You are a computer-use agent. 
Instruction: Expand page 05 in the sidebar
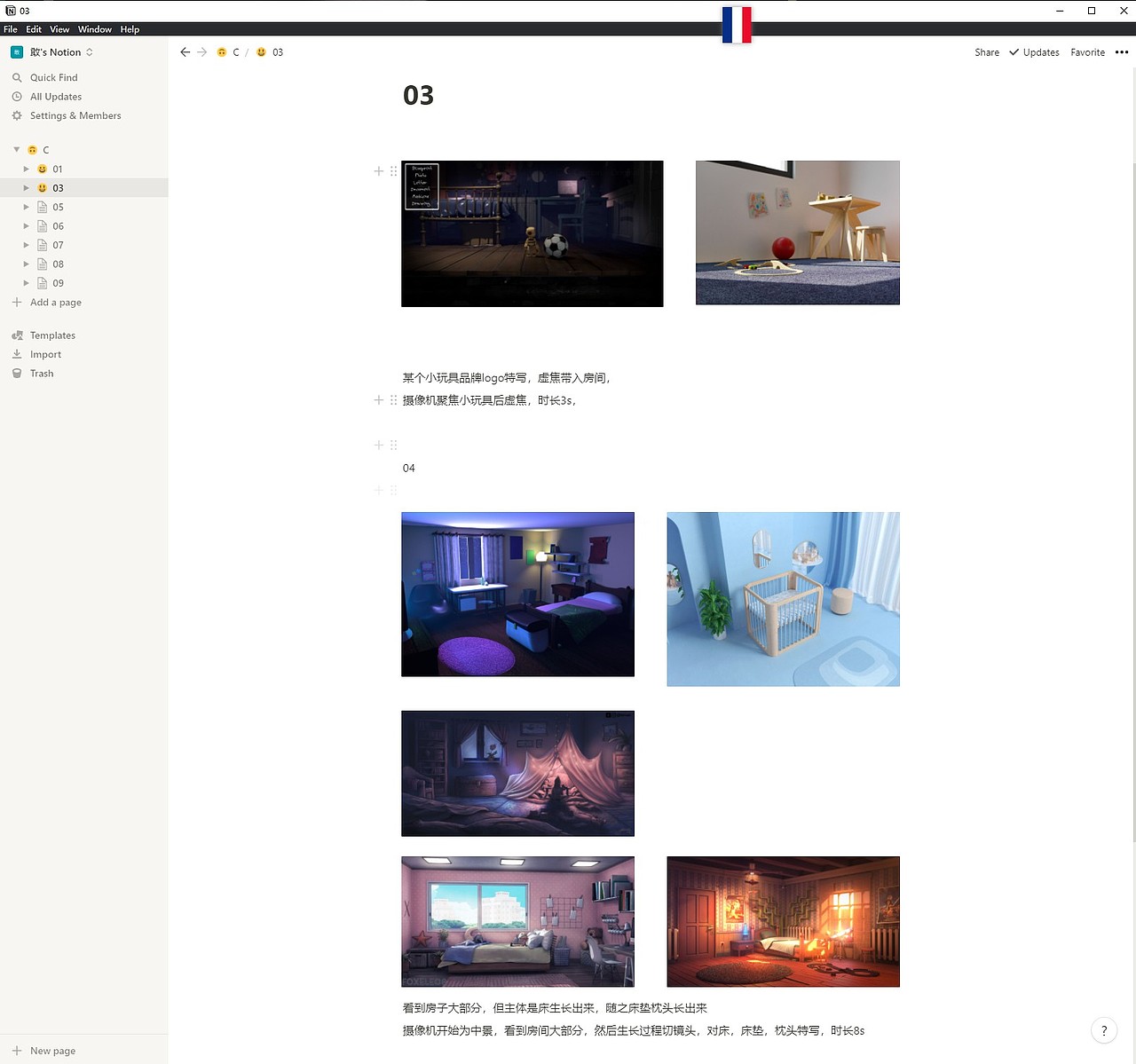(27, 206)
